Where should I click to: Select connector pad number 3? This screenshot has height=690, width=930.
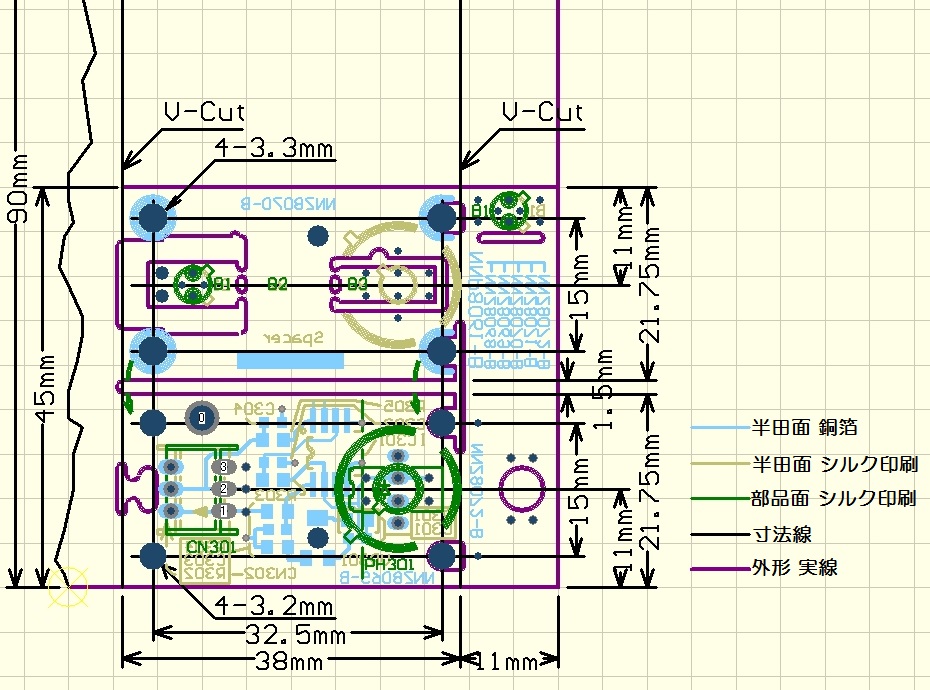coord(224,467)
